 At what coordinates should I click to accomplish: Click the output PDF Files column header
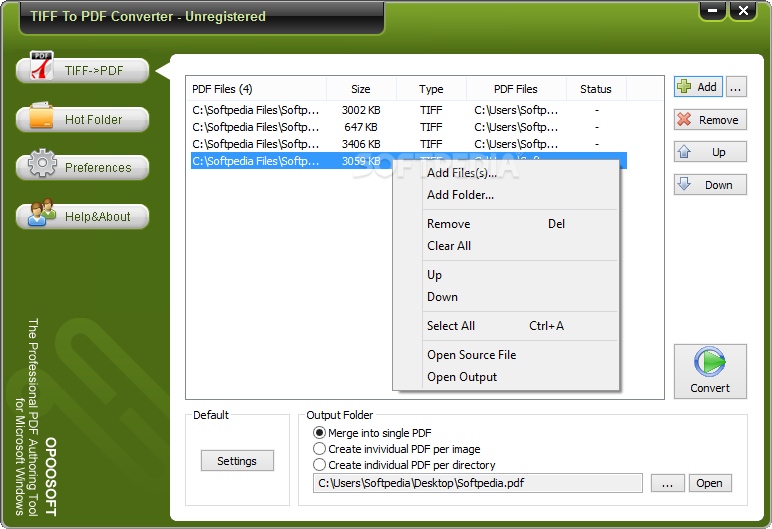point(516,89)
